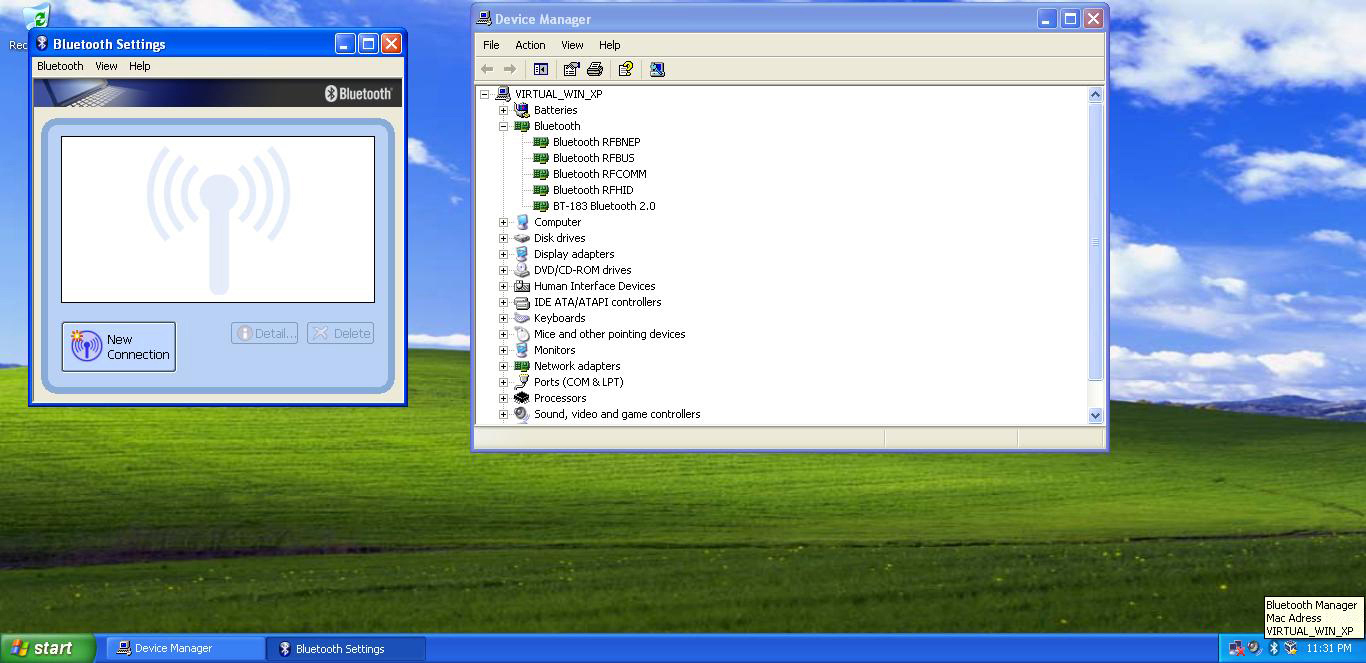1366x663 pixels.
Task: Select Bluetooth RFBUS in the tree
Action: 593,158
